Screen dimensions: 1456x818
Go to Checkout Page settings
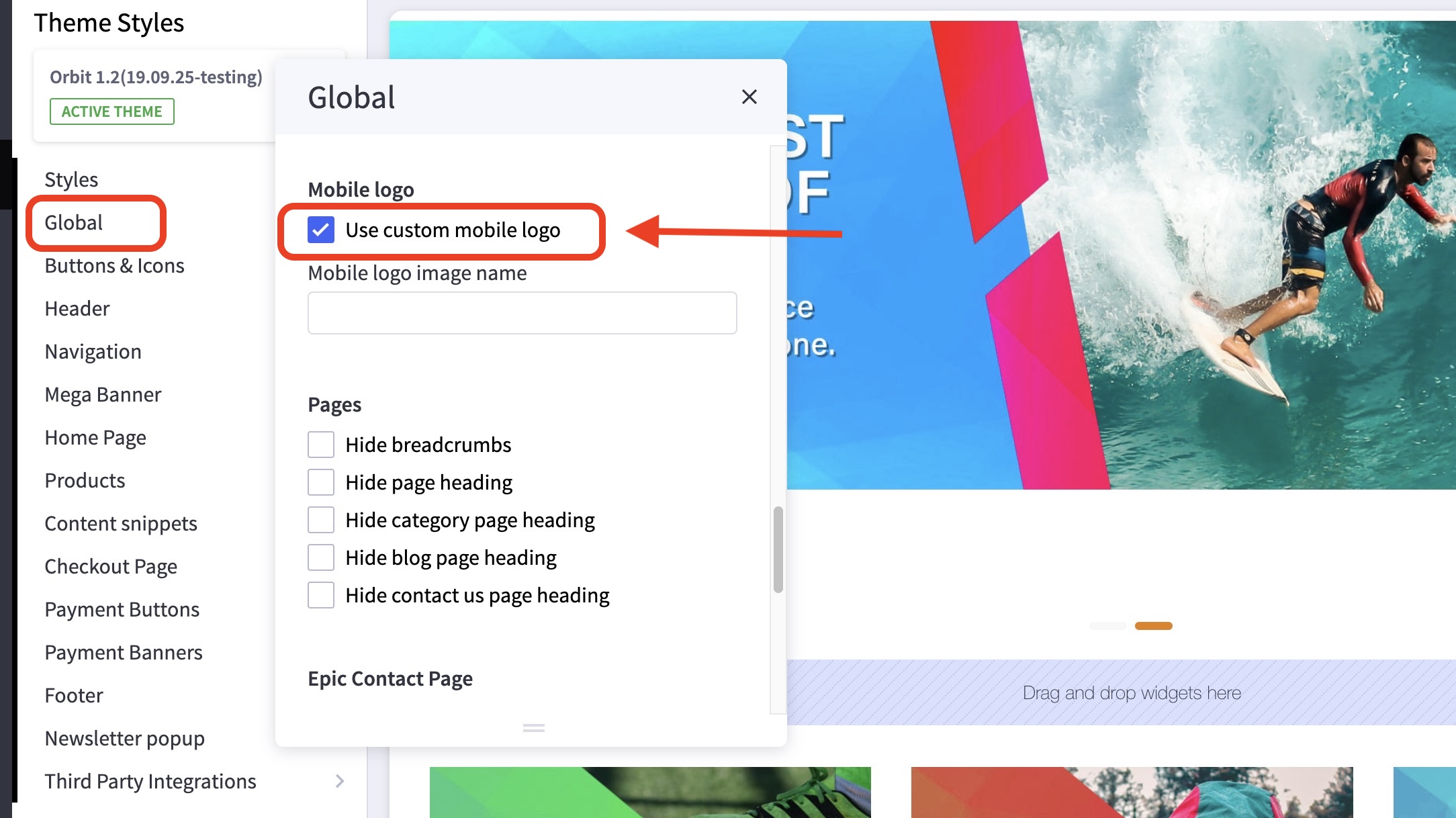click(x=111, y=567)
